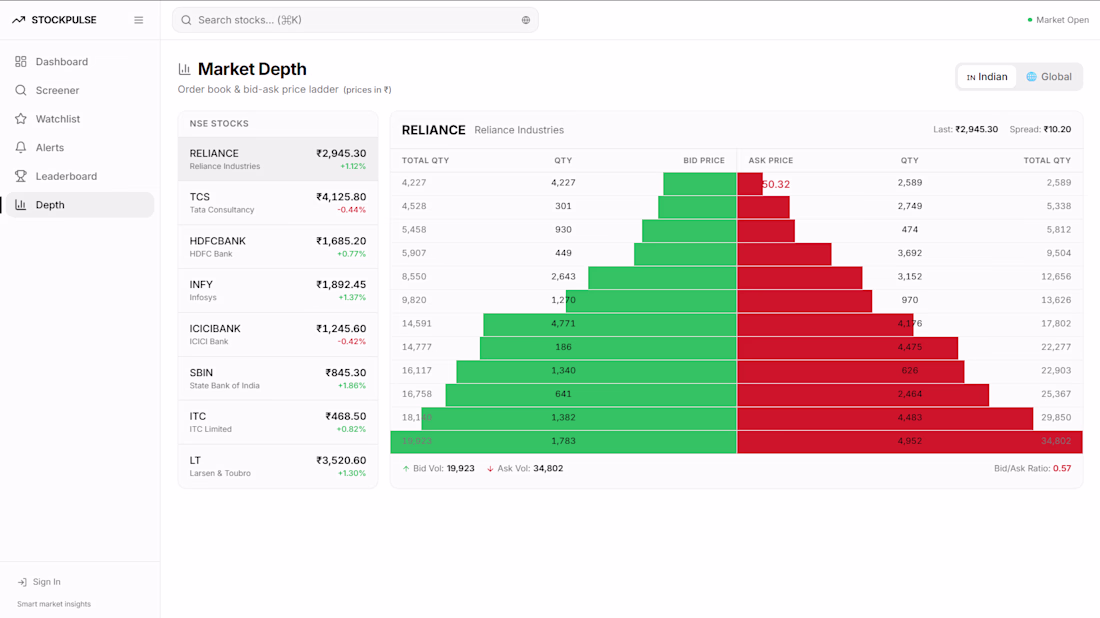Switch to Indian market view
1100x618 pixels.
point(986,76)
